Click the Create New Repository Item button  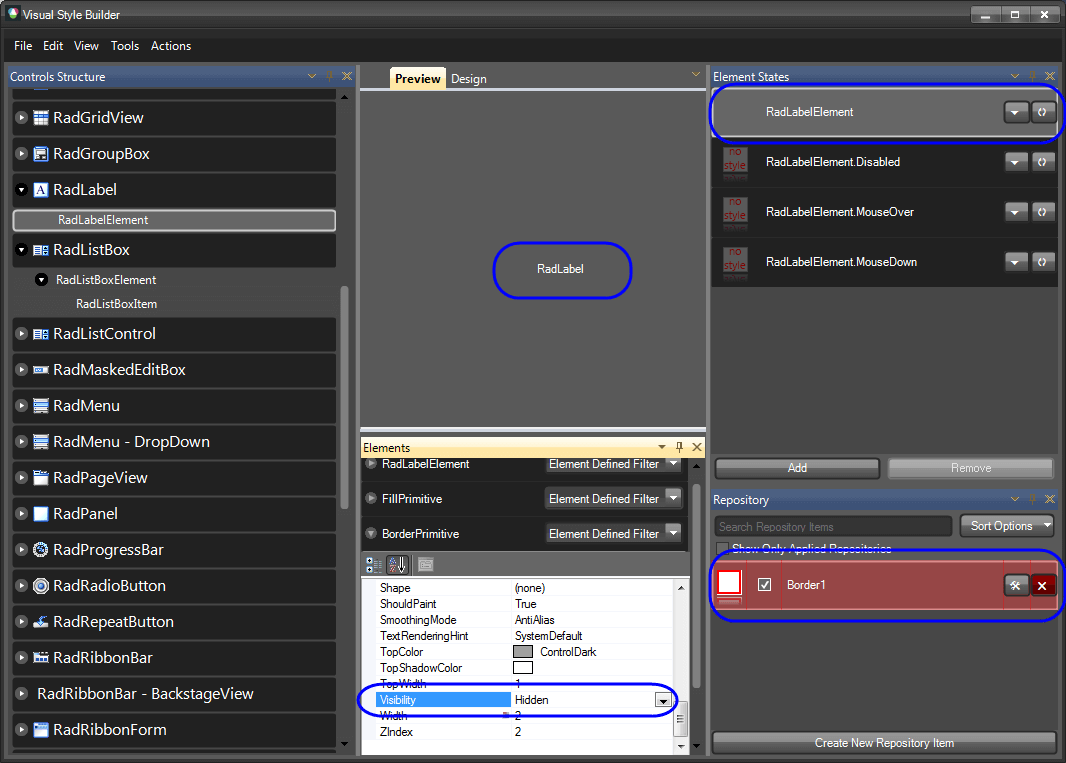tap(884, 743)
